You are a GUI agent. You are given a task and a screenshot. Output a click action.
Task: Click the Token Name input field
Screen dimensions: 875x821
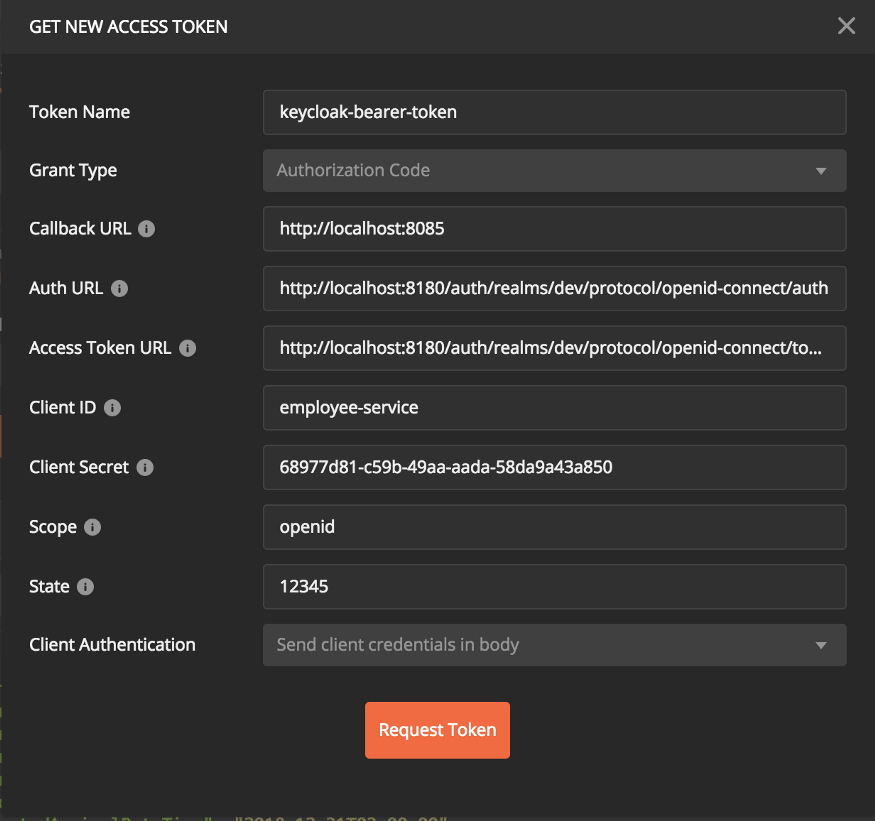pos(553,112)
